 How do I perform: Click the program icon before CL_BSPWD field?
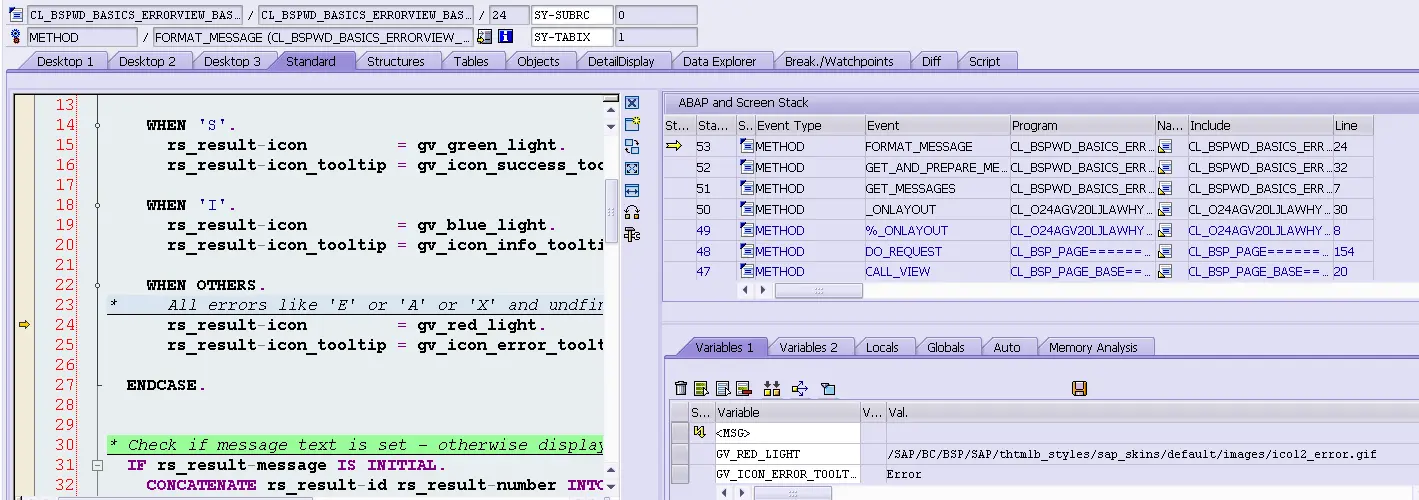tap(16, 15)
